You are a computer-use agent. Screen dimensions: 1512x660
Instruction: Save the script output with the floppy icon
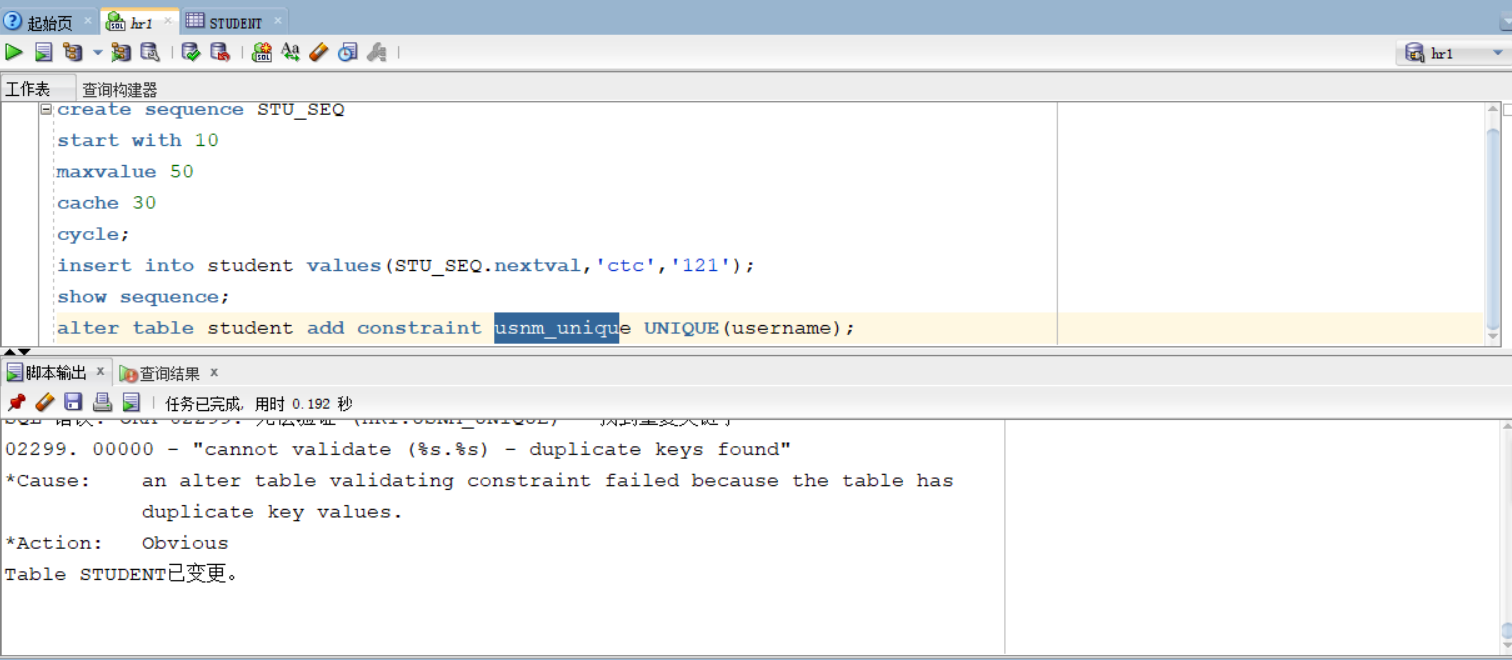73,402
